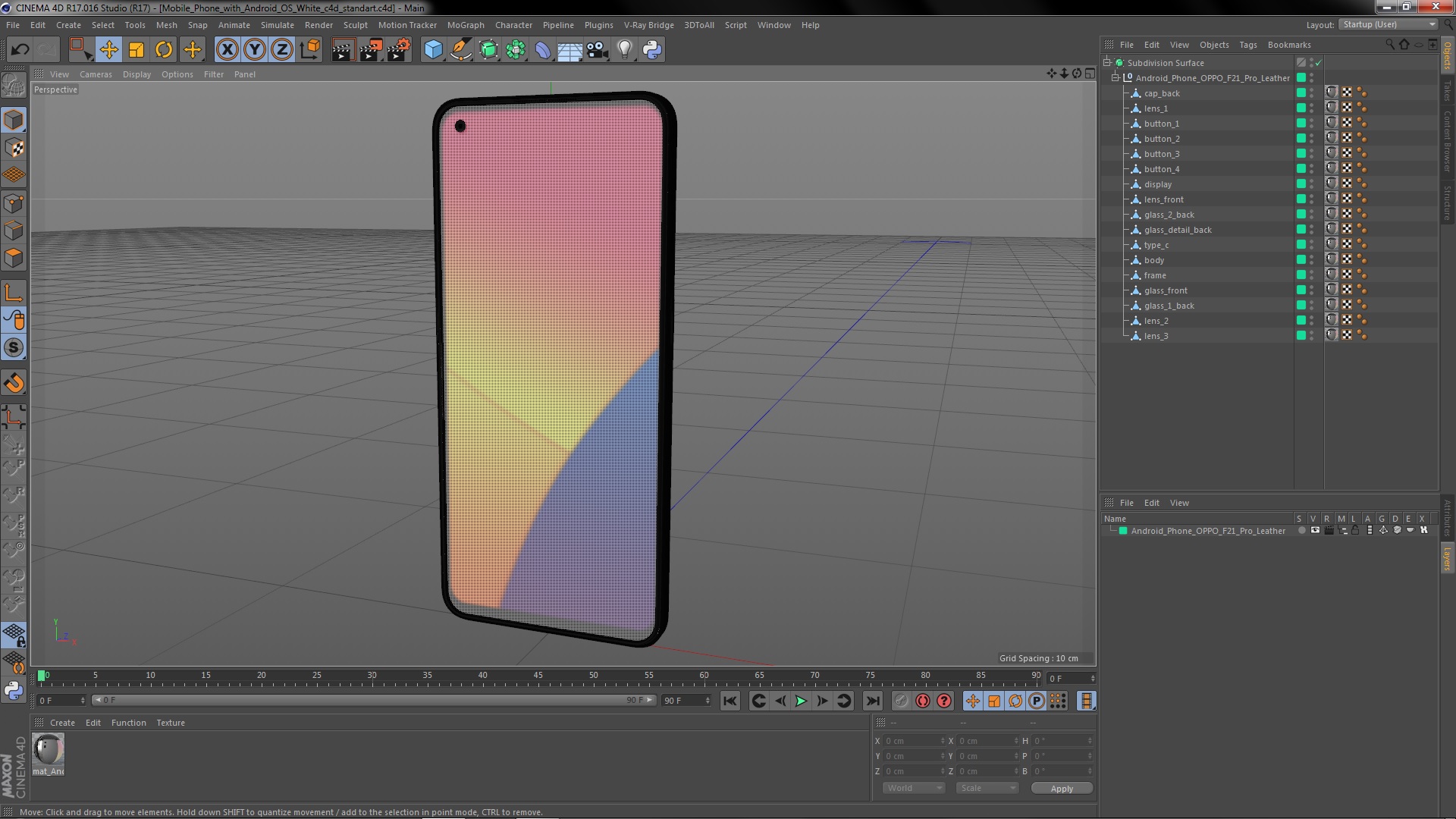Open Object Manager Tags menu

[1247, 45]
